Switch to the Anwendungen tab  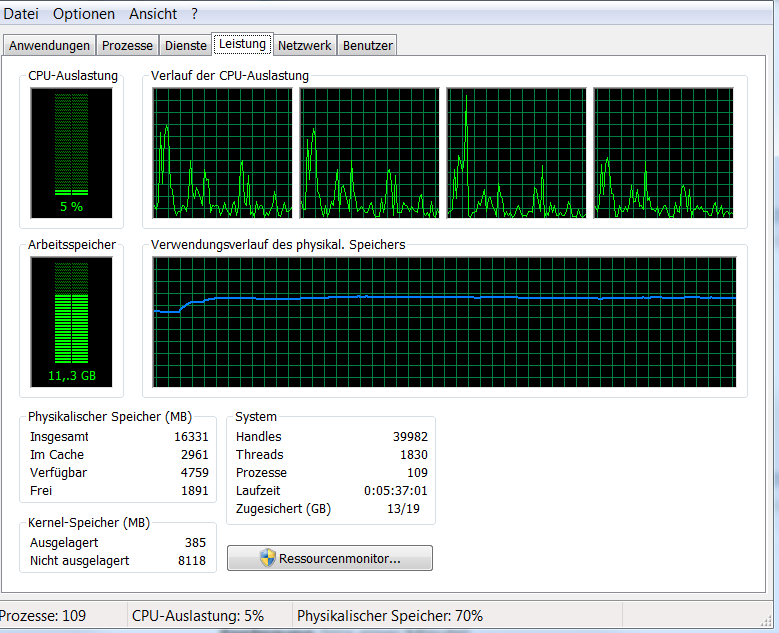tap(49, 46)
